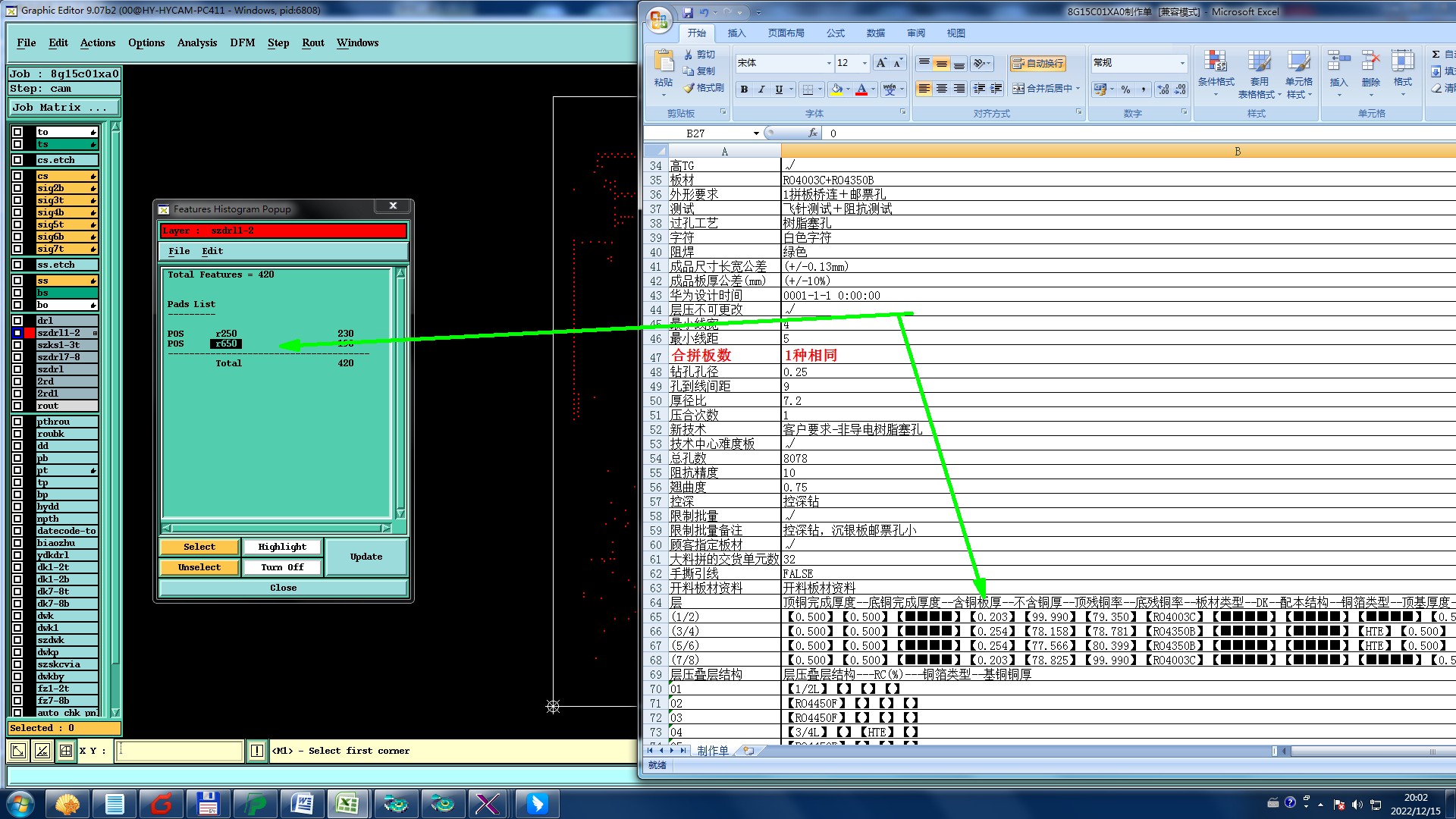Toggle the szdrl1-2 layer checkbox

coord(17,333)
